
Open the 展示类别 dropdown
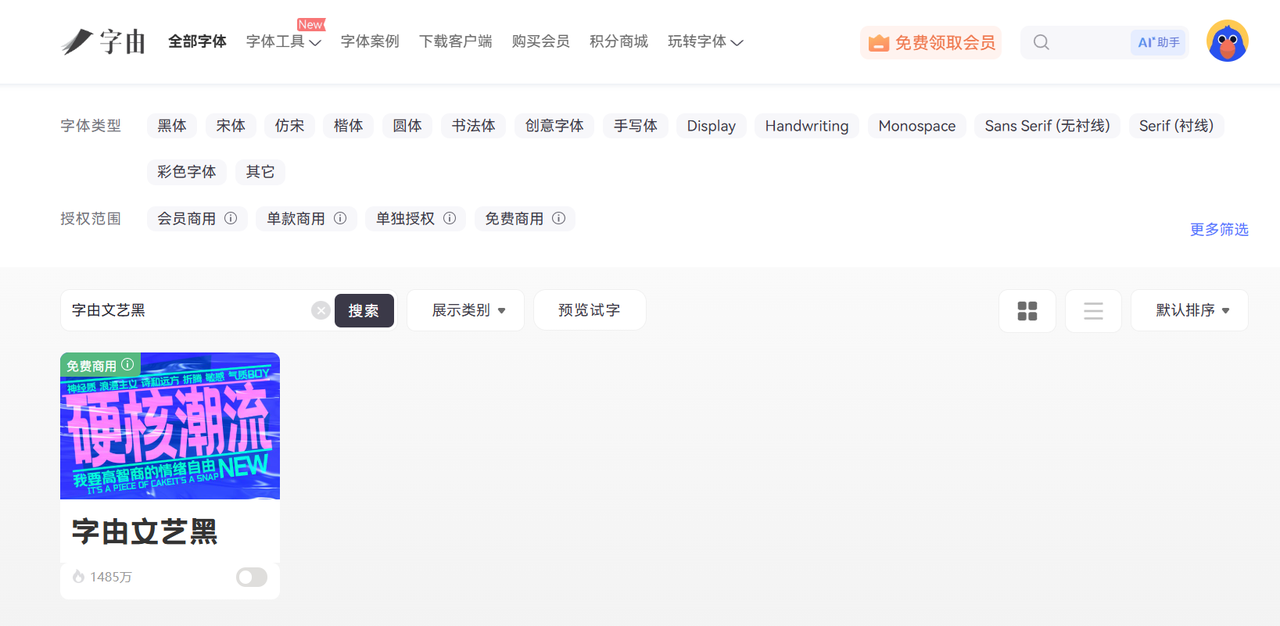466,310
